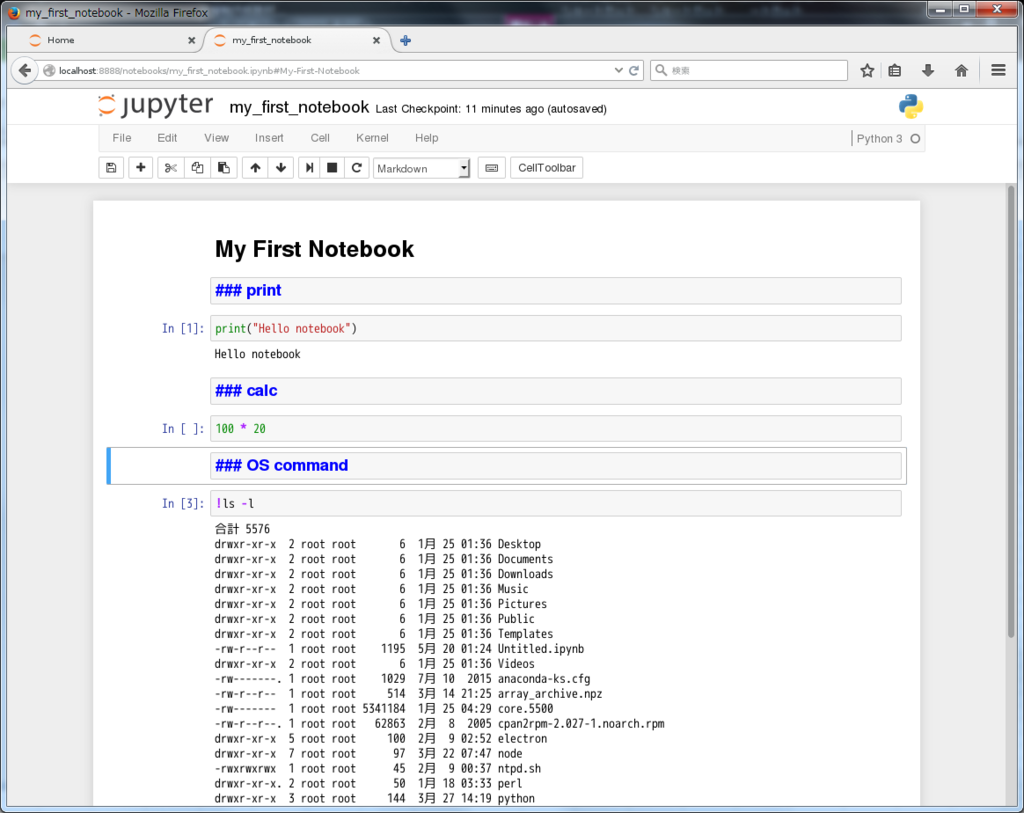Move the selected cell down with the arrow icon

click(281, 168)
